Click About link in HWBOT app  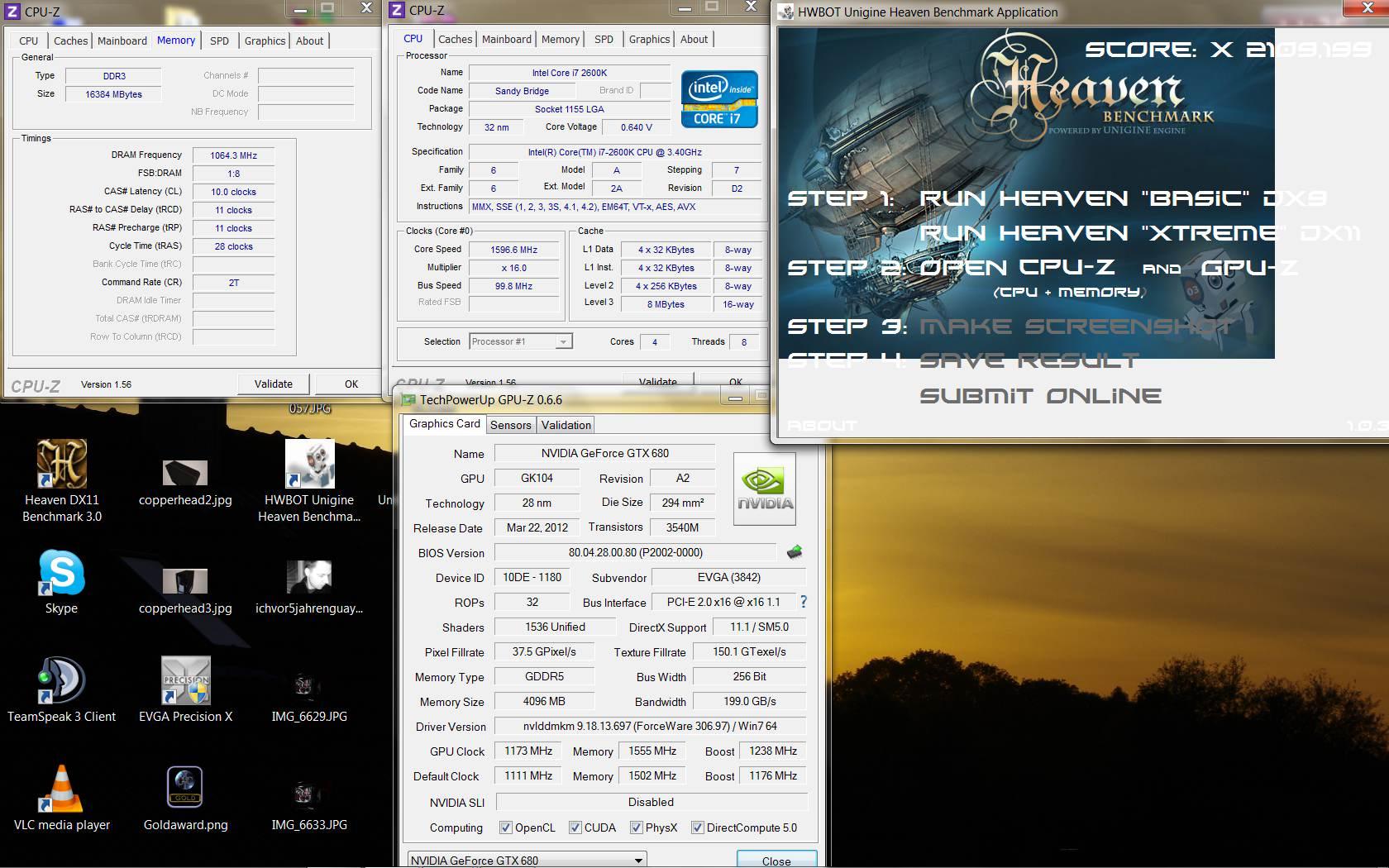822,425
